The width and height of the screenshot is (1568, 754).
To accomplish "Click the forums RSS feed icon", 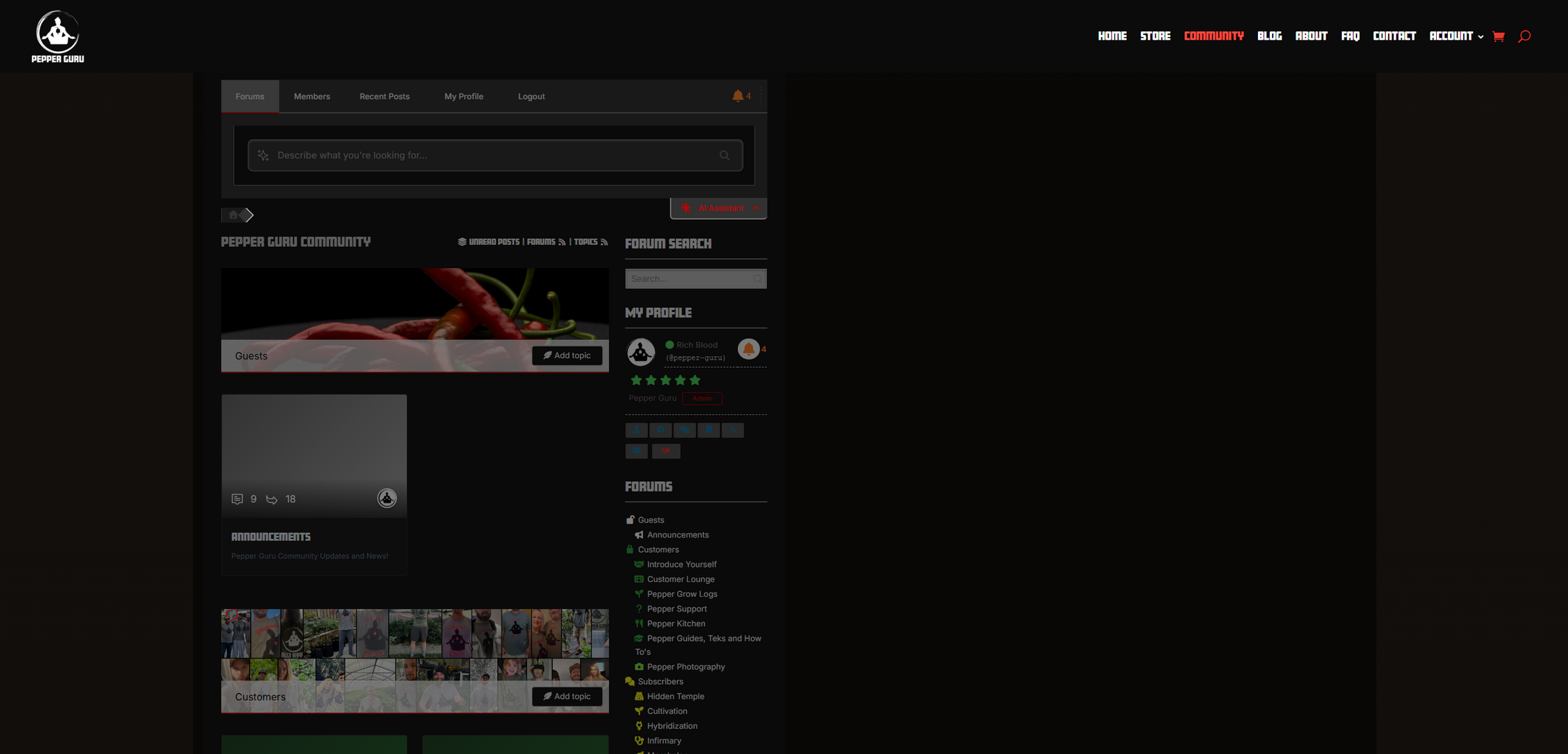I will coord(562,242).
